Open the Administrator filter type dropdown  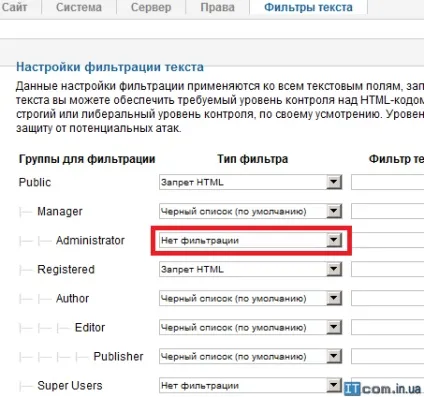pyautogui.click(x=251, y=240)
